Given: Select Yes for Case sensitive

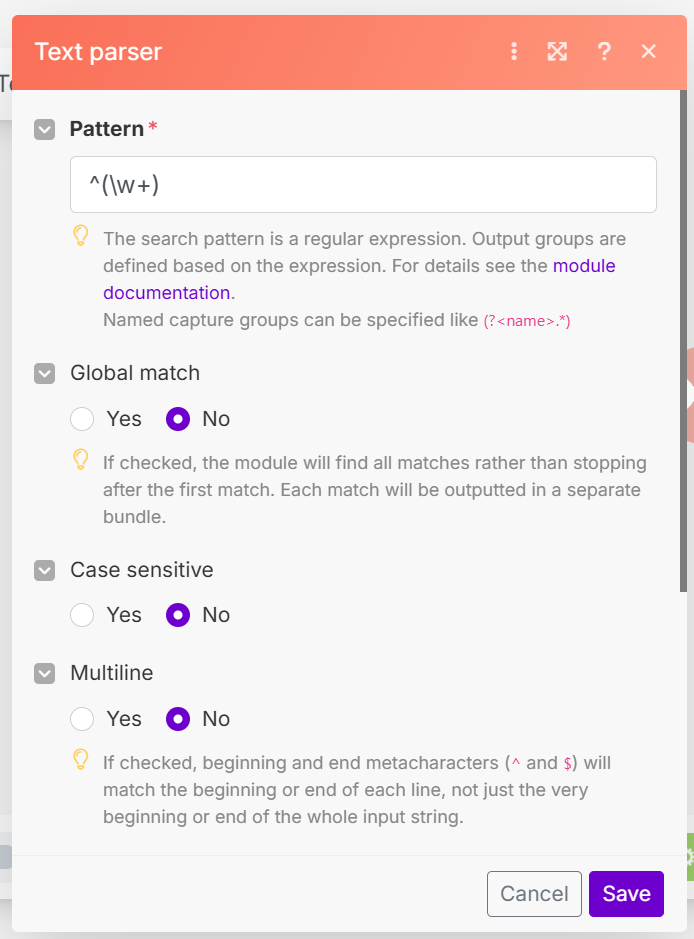Looking at the screenshot, I should [x=82, y=615].
